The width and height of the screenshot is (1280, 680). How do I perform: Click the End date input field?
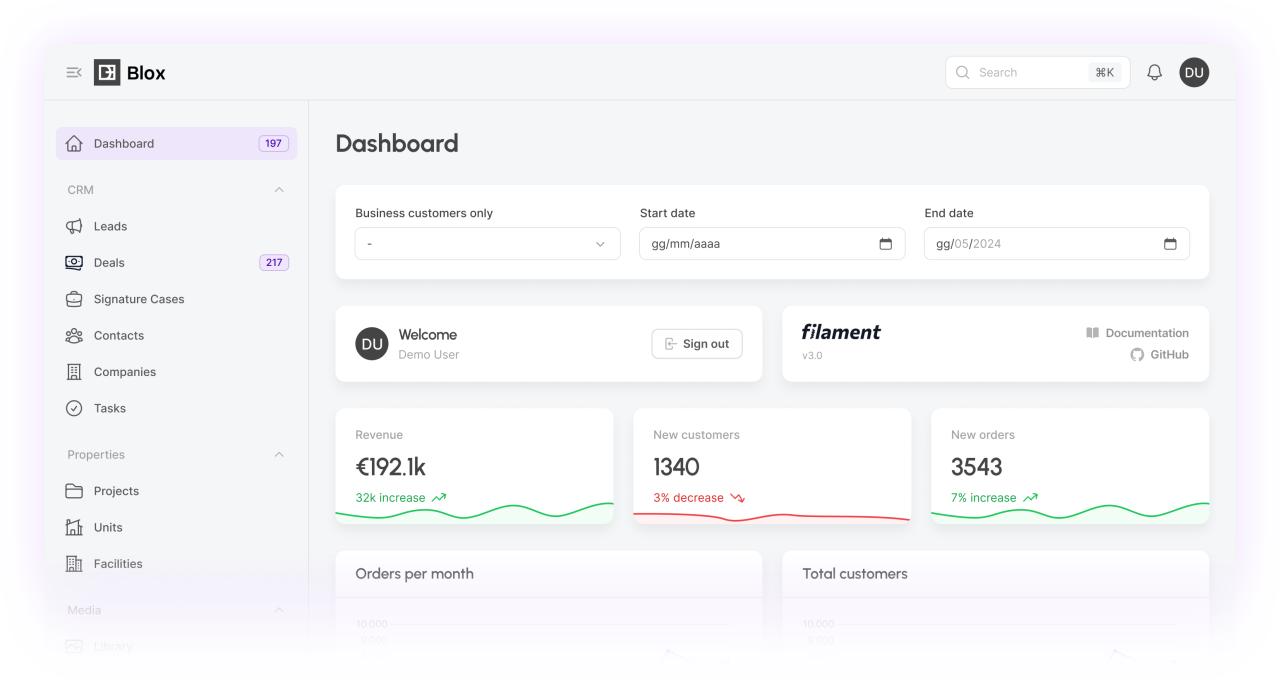[1057, 244]
